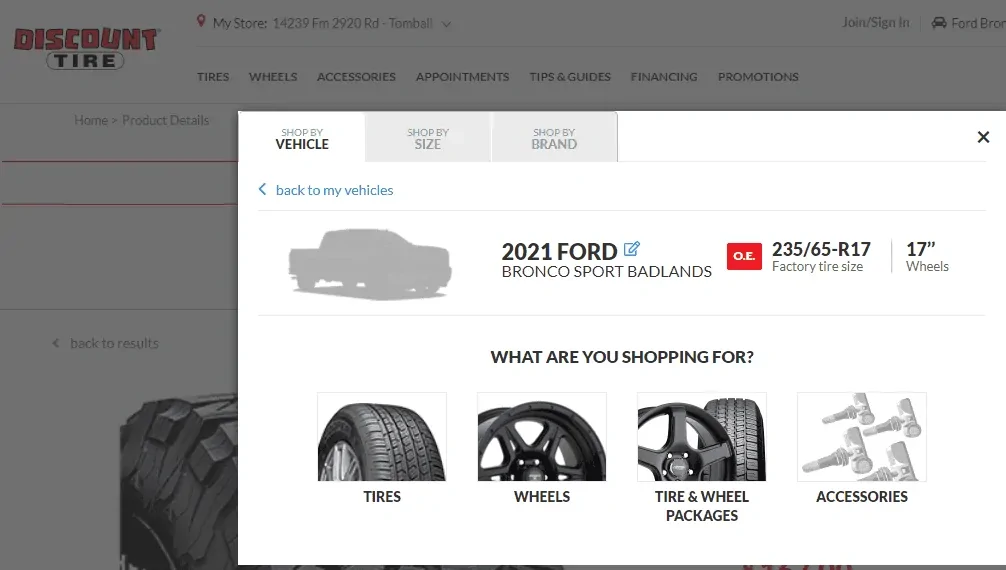
Task: Open the TIPS & GUIDES menu
Action: [570, 76]
